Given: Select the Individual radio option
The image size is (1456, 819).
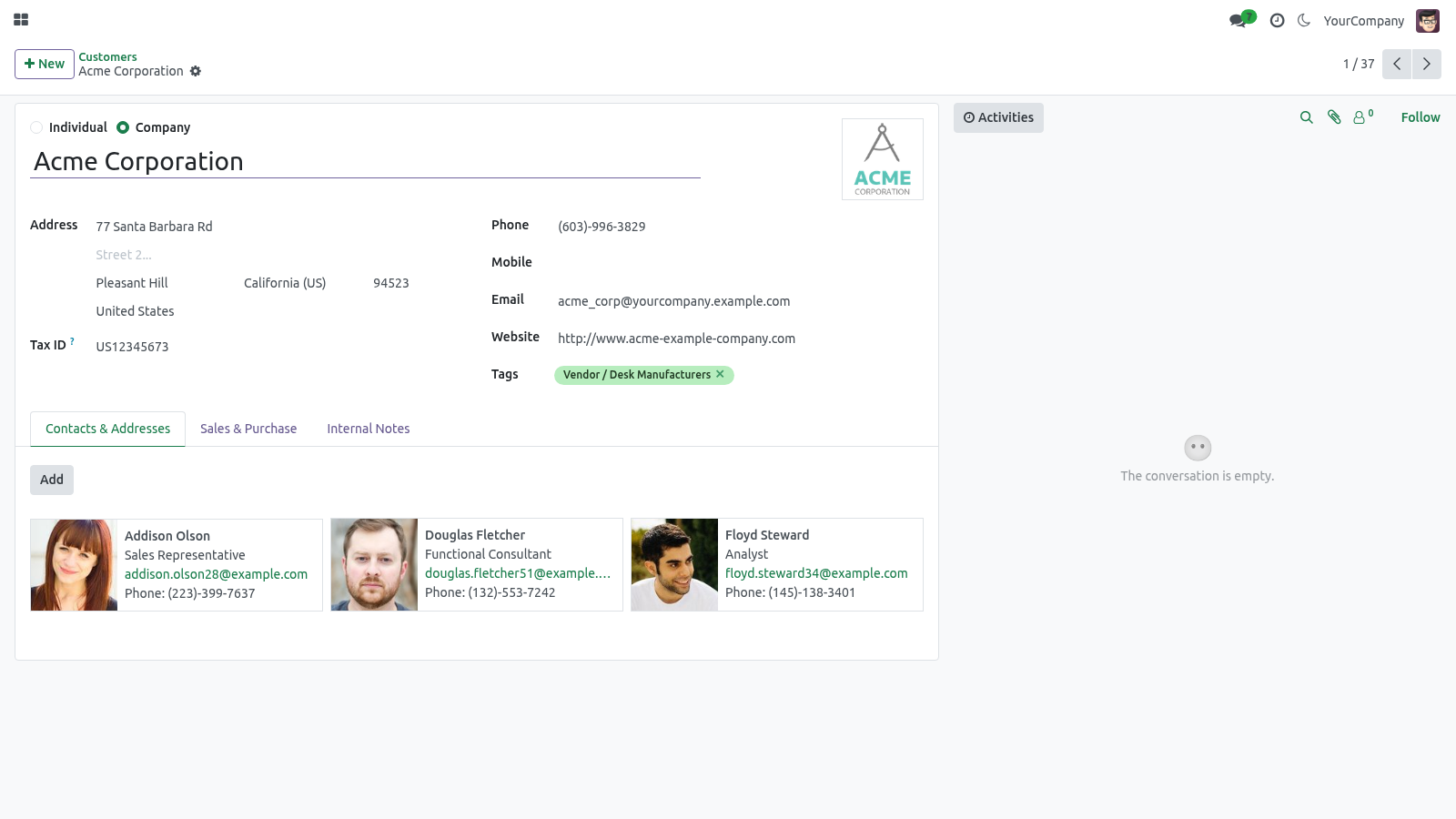Looking at the screenshot, I should pos(36,127).
